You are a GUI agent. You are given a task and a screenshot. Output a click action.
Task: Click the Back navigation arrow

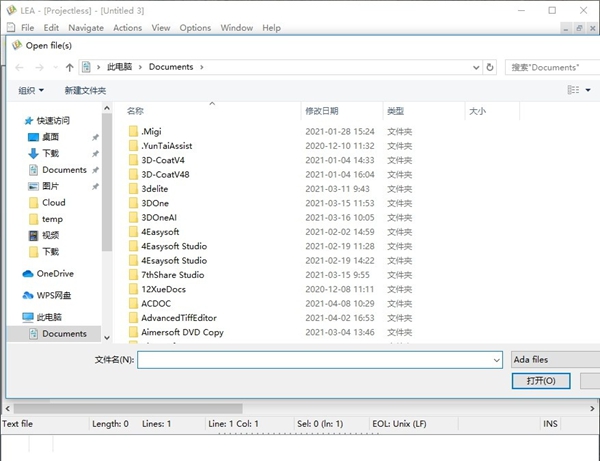(x=19, y=68)
